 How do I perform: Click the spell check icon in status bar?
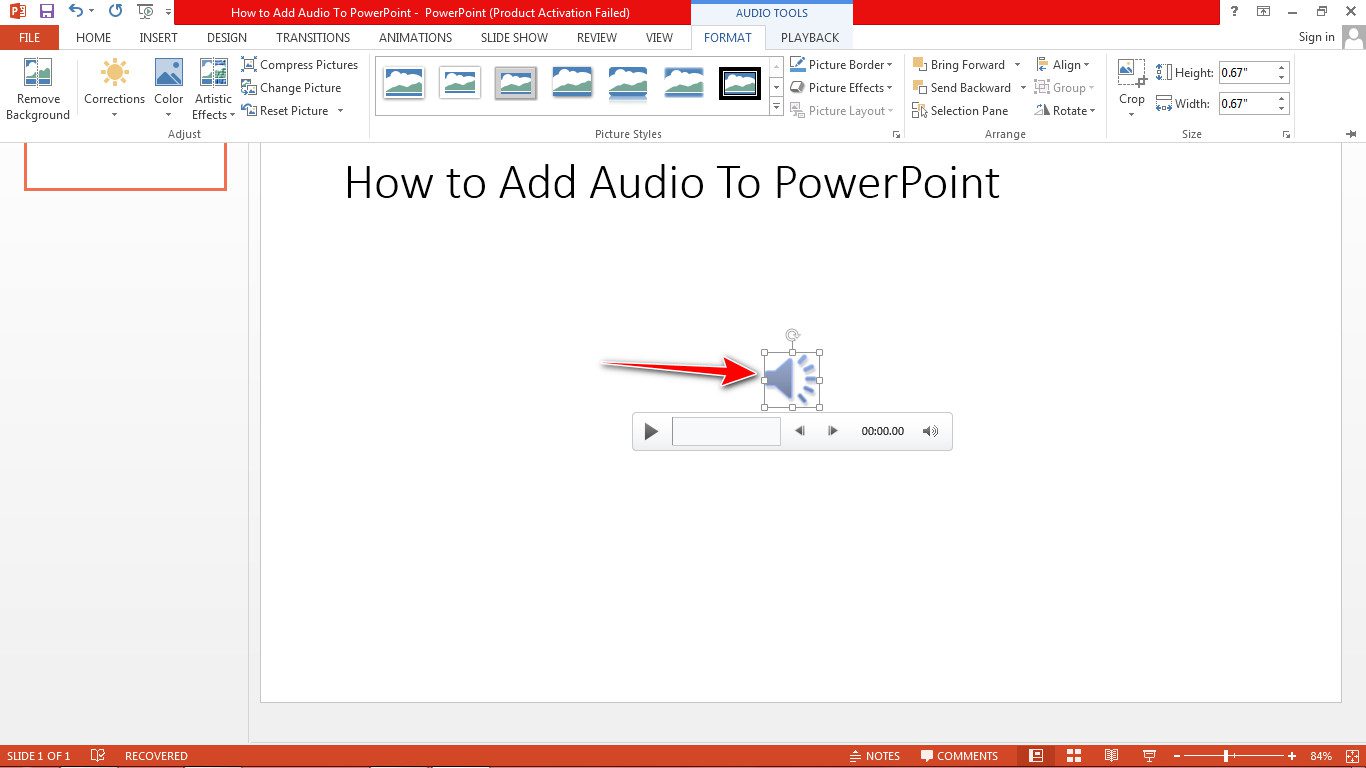98,756
